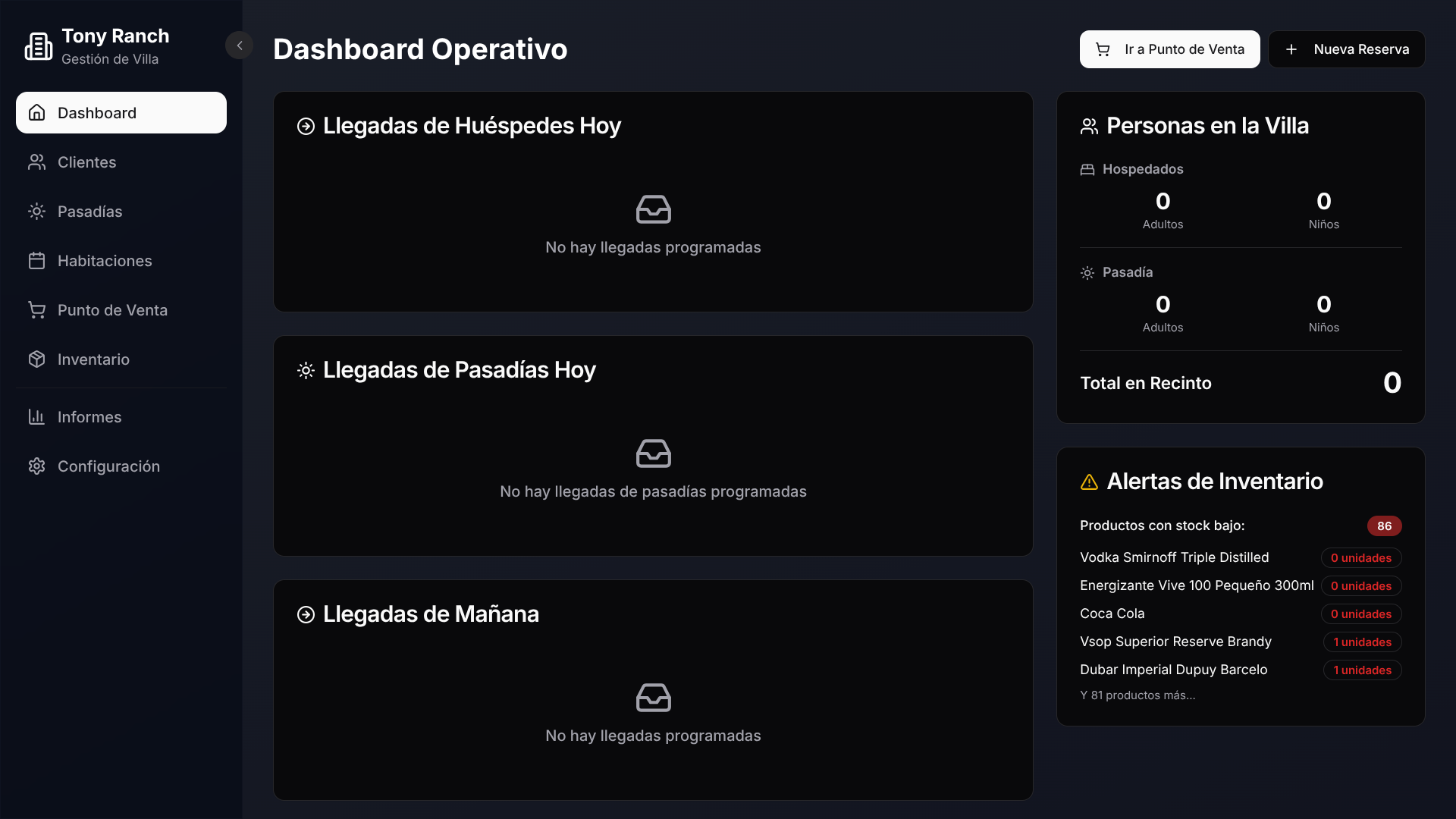
Task: Click the Pasadías sun icon in the sidebar
Action: coord(36,212)
